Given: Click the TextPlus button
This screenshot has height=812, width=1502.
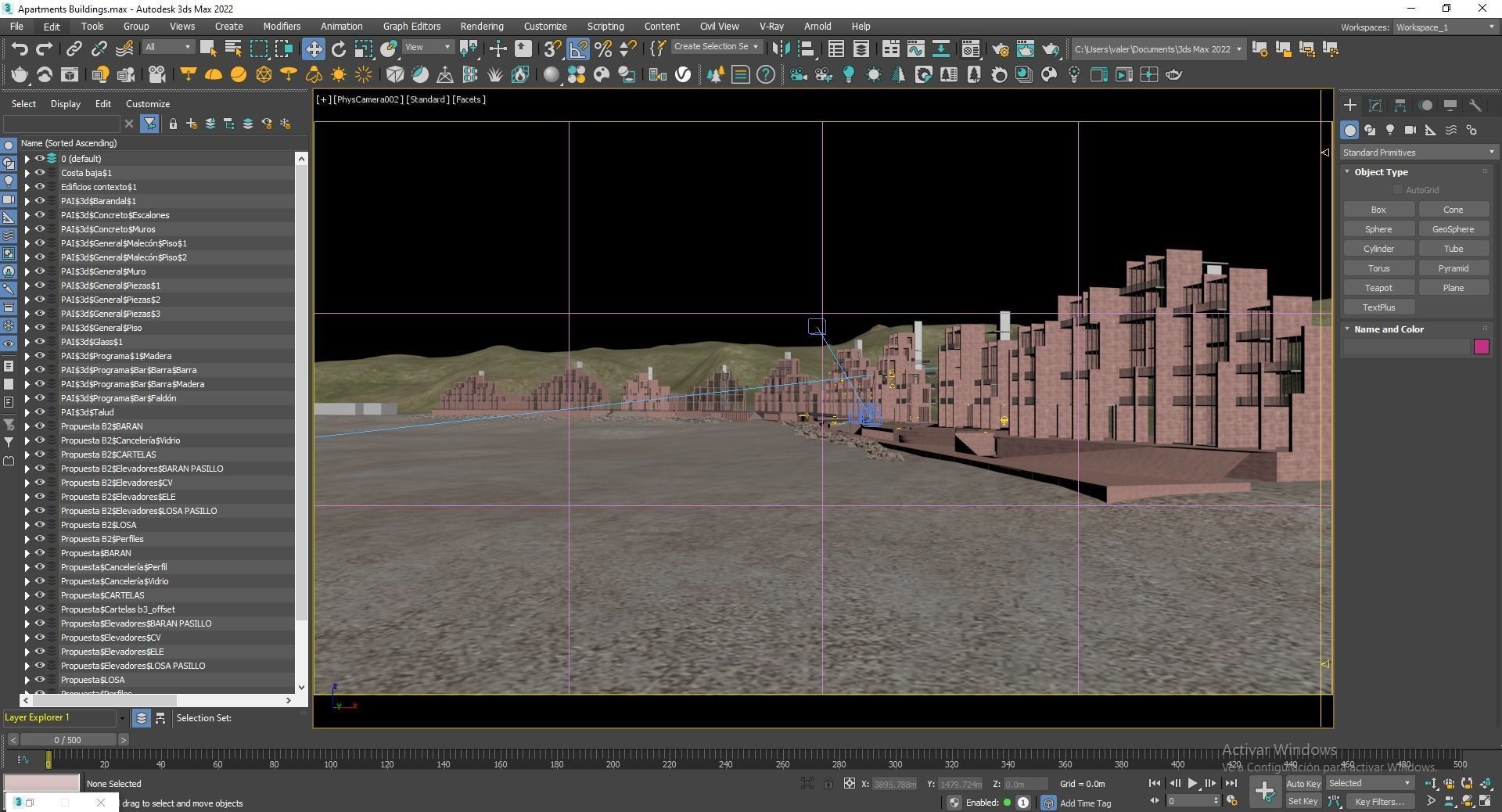Looking at the screenshot, I should point(1378,307).
